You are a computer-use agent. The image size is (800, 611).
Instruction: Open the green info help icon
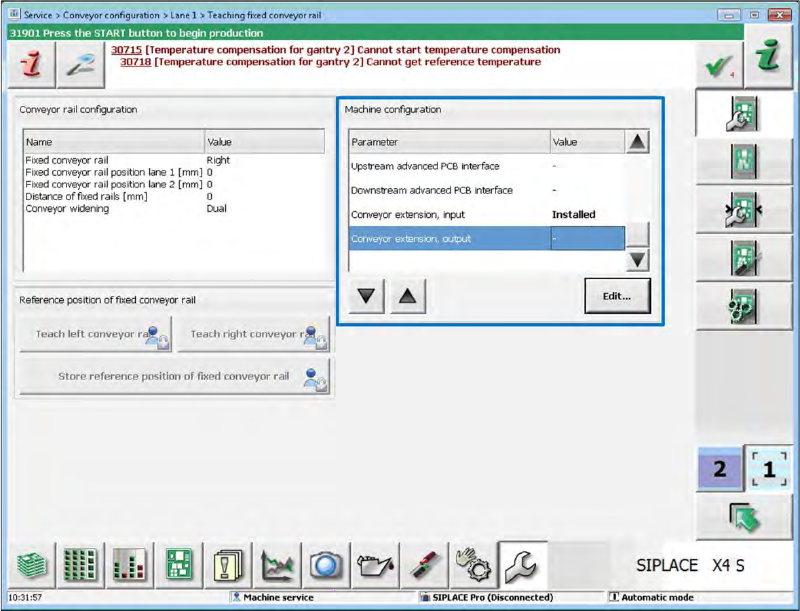[x=769, y=56]
